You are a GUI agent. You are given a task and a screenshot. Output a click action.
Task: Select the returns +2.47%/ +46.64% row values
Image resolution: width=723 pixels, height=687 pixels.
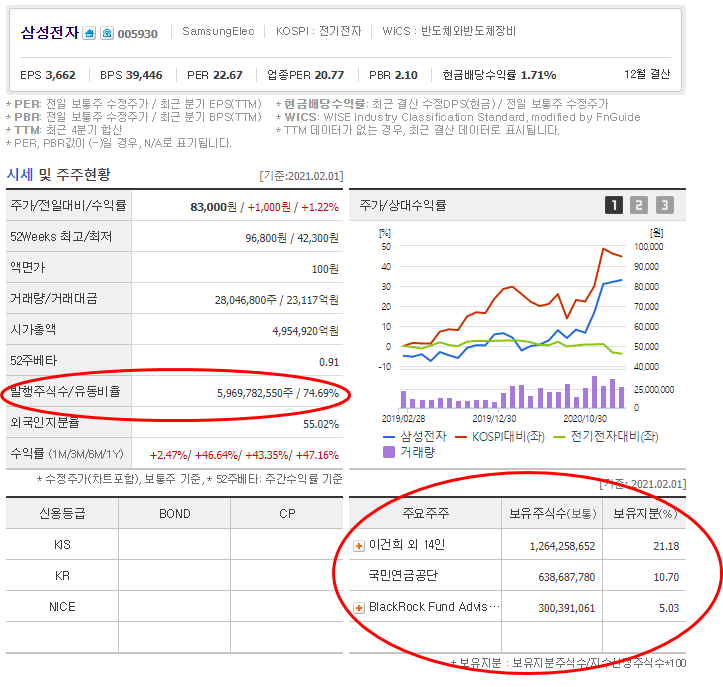pyautogui.click(x=244, y=455)
